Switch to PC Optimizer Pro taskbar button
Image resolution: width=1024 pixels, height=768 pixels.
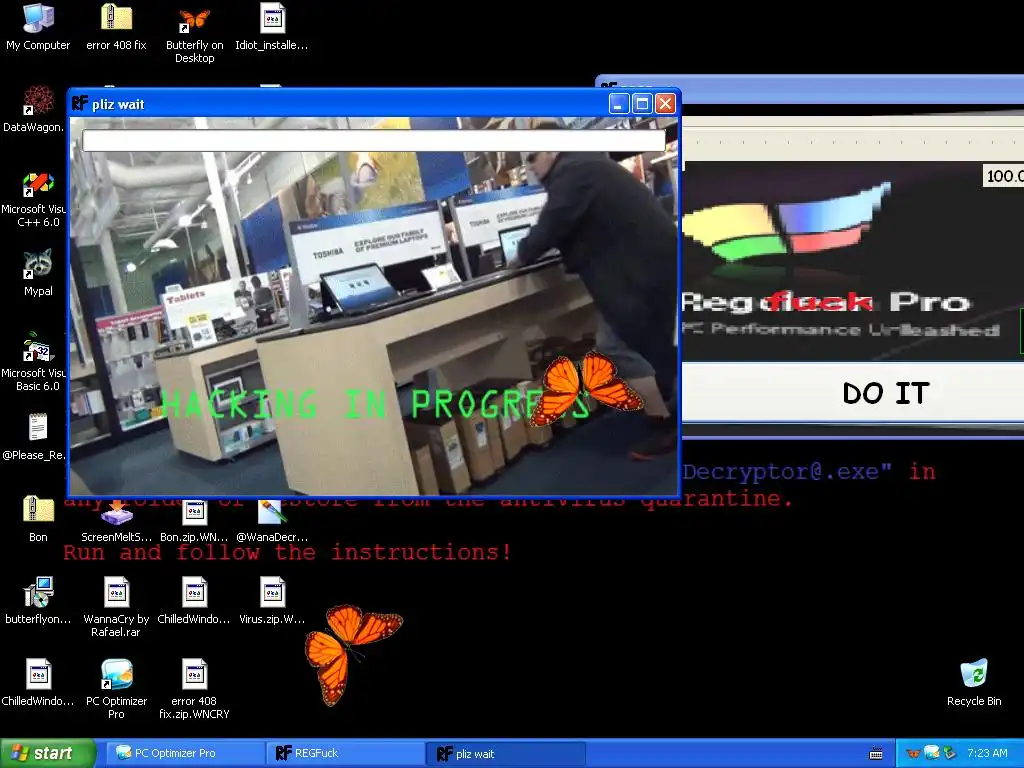(185, 753)
